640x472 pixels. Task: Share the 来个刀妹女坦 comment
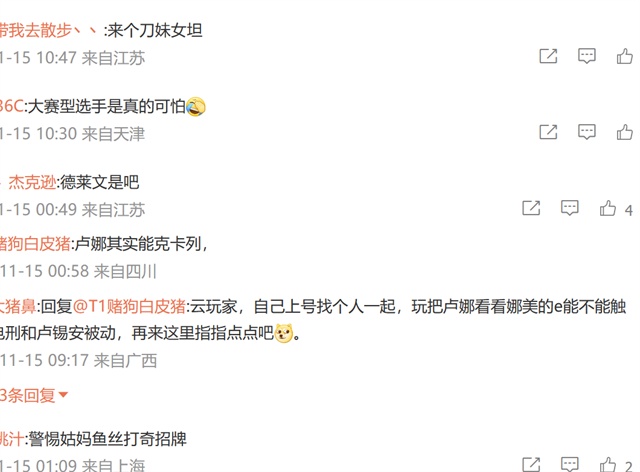pyautogui.click(x=548, y=56)
